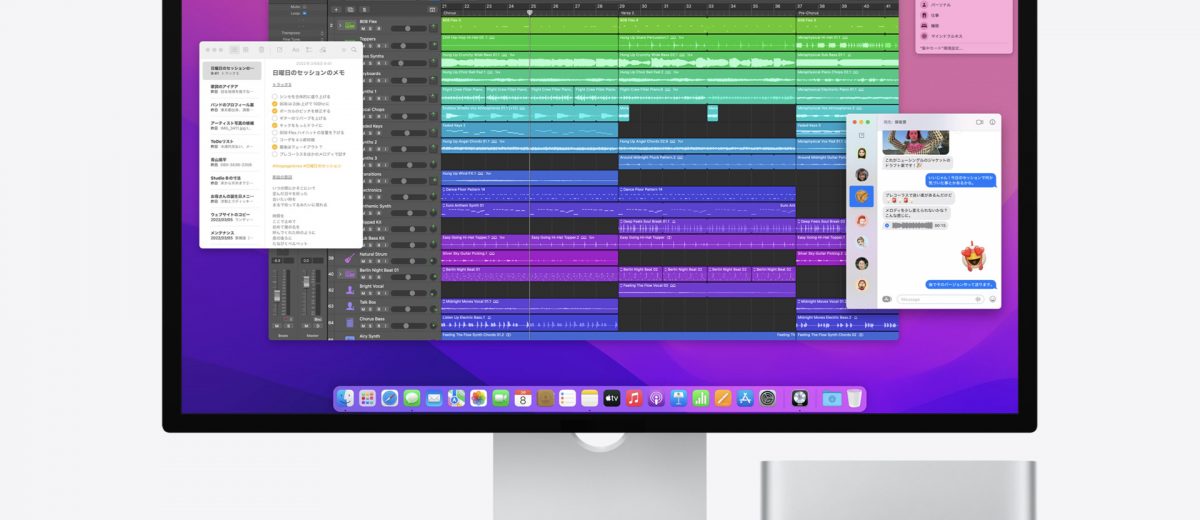Play the audio message in chat

pos(887,226)
